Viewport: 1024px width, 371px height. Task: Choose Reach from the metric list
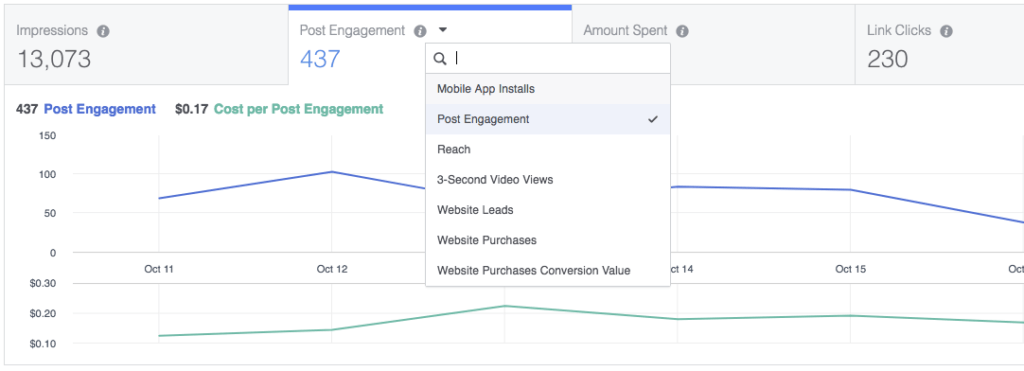548,150
